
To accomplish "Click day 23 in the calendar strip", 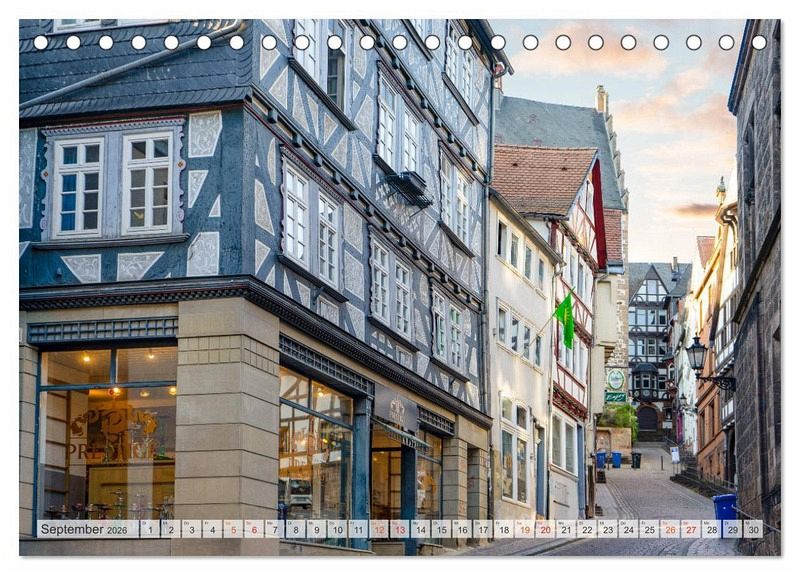I will 607,529.
